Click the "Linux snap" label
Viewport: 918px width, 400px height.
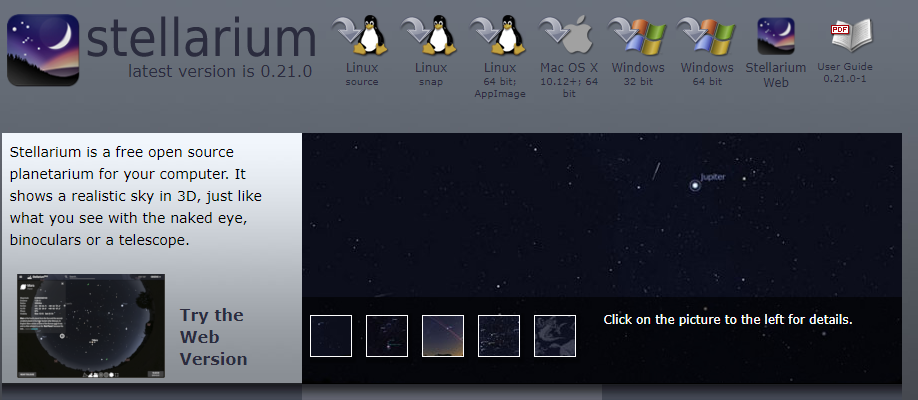(x=431, y=74)
